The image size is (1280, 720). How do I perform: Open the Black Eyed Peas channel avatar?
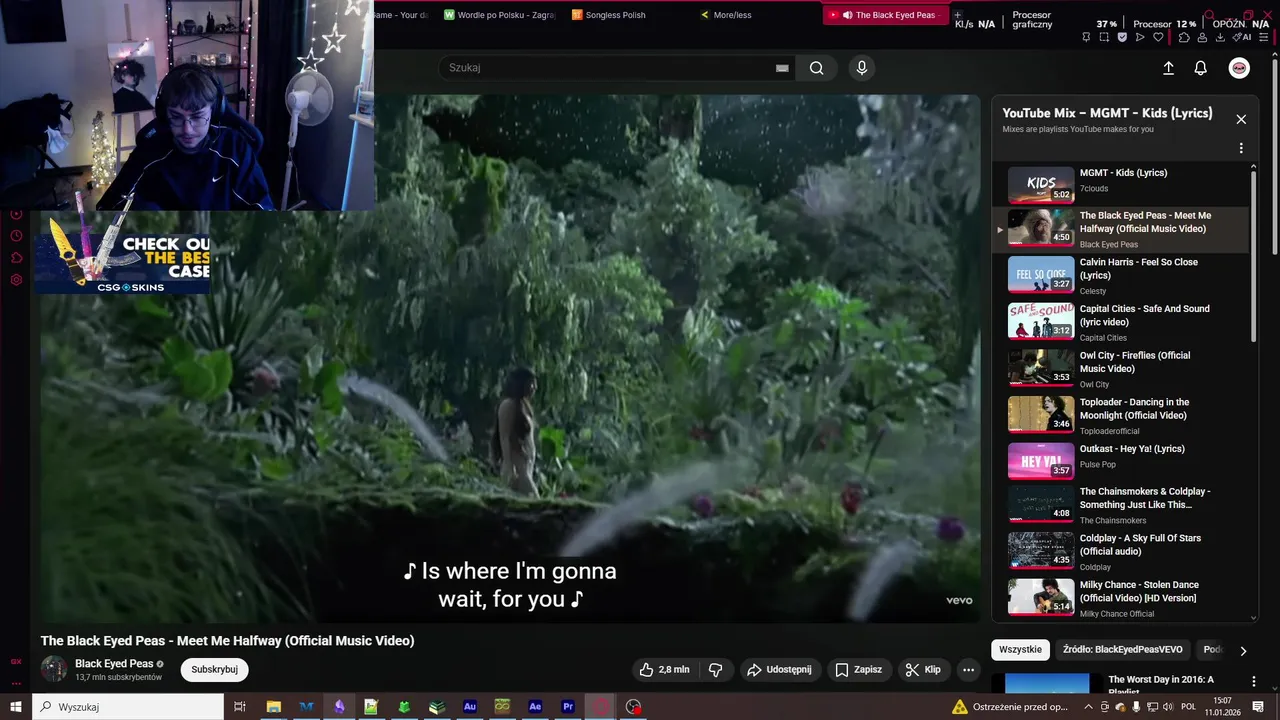tap(54, 669)
